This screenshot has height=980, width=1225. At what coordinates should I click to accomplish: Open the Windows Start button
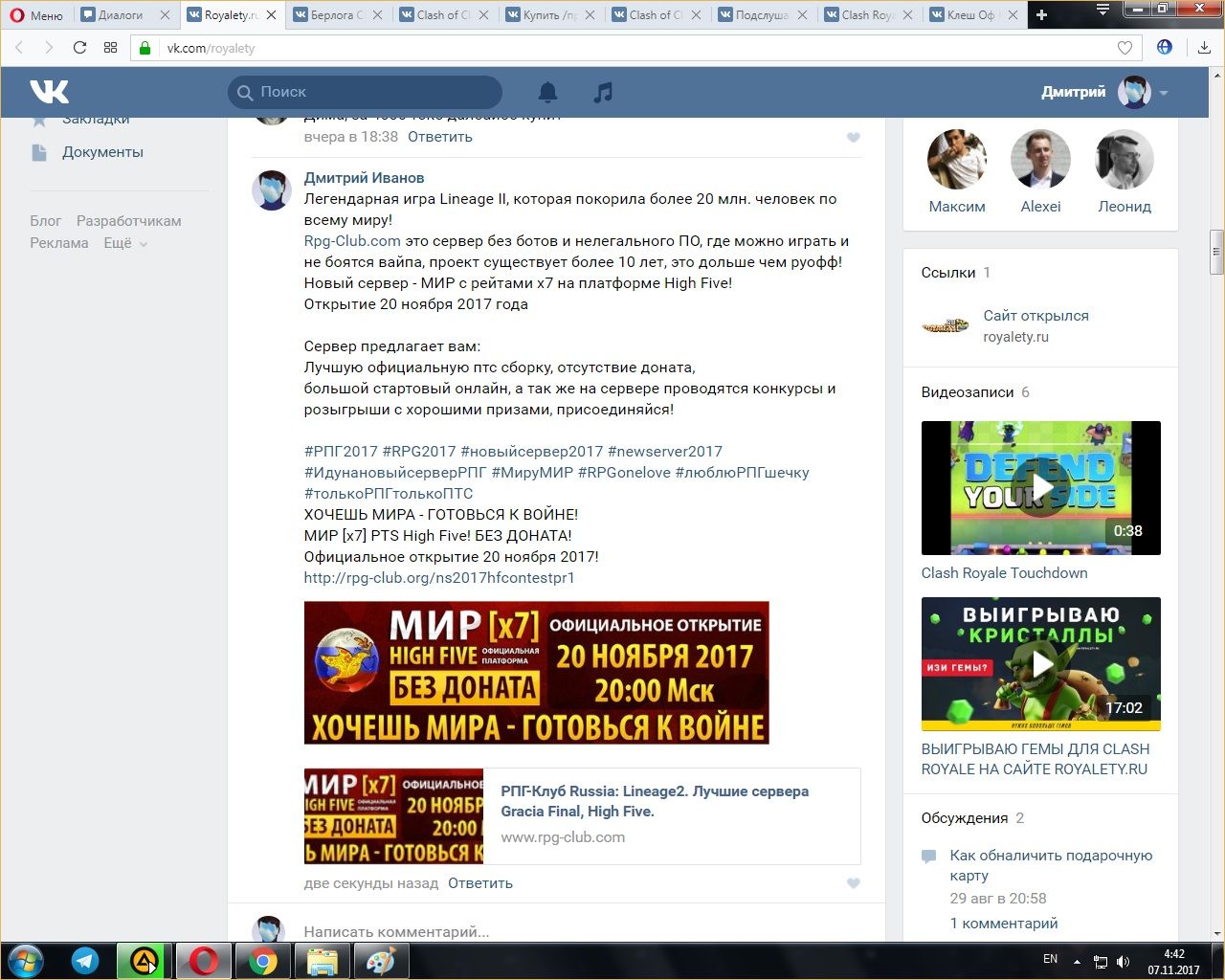point(25,961)
